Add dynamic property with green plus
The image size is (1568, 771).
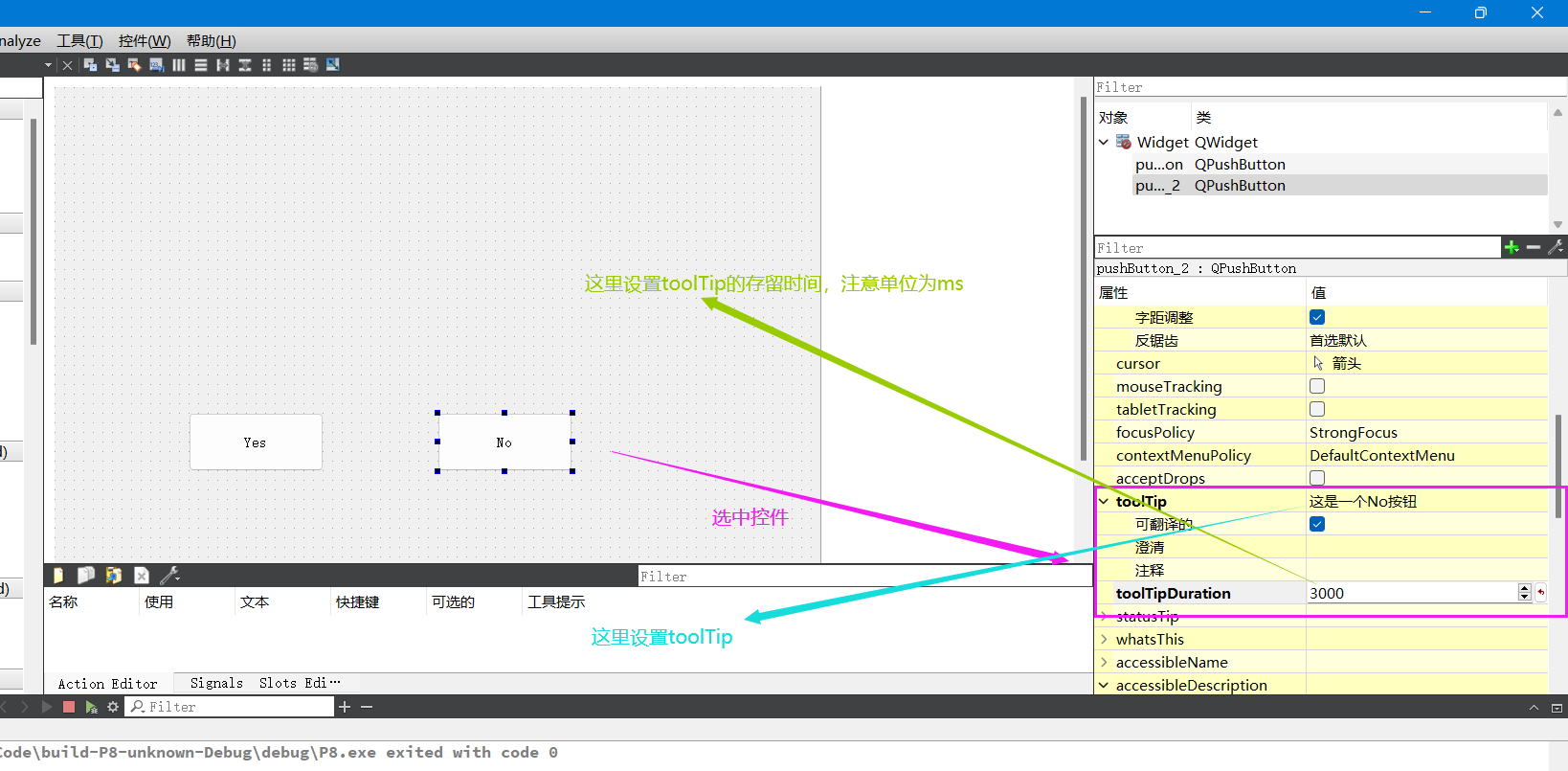point(1512,247)
